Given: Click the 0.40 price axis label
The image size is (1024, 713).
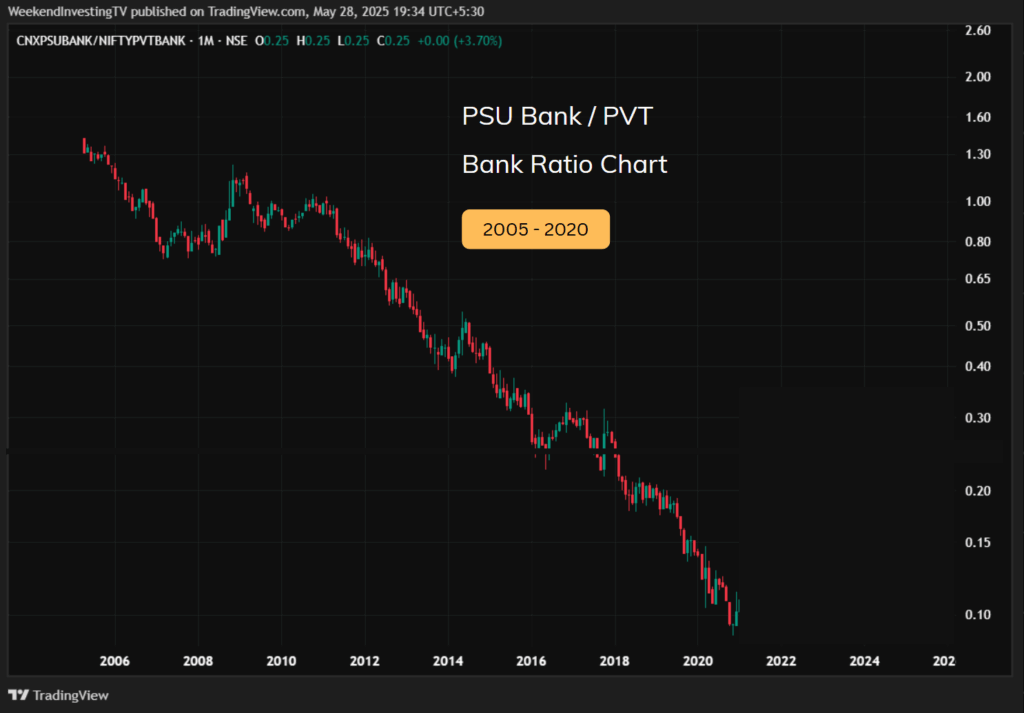Looking at the screenshot, I should [978, 366].
